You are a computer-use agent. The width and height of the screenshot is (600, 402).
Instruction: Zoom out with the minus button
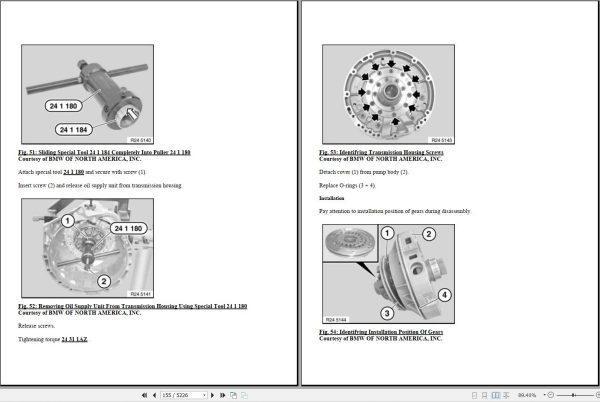click(551, 395)
